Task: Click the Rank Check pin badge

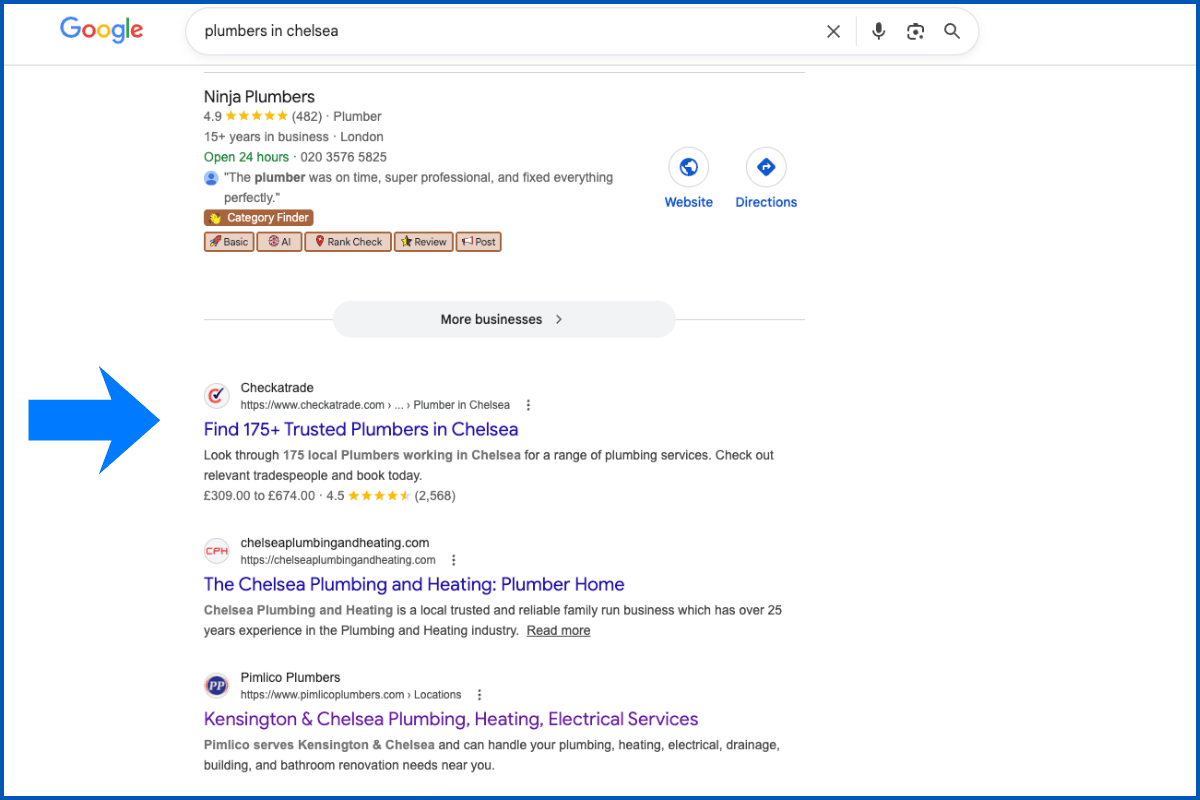Action: click(347, 241)
